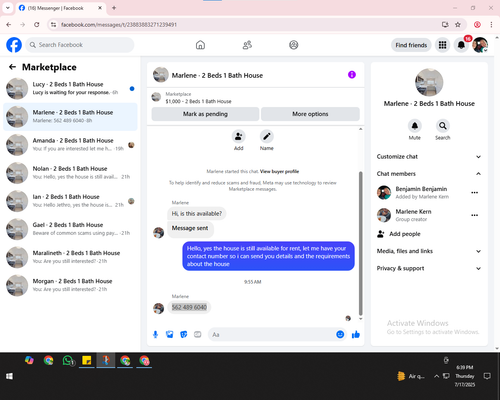Image resolution: width=500 pixels, height=400 pixels.
Task: Open Windows notification center icon
Action: (487, 376)
